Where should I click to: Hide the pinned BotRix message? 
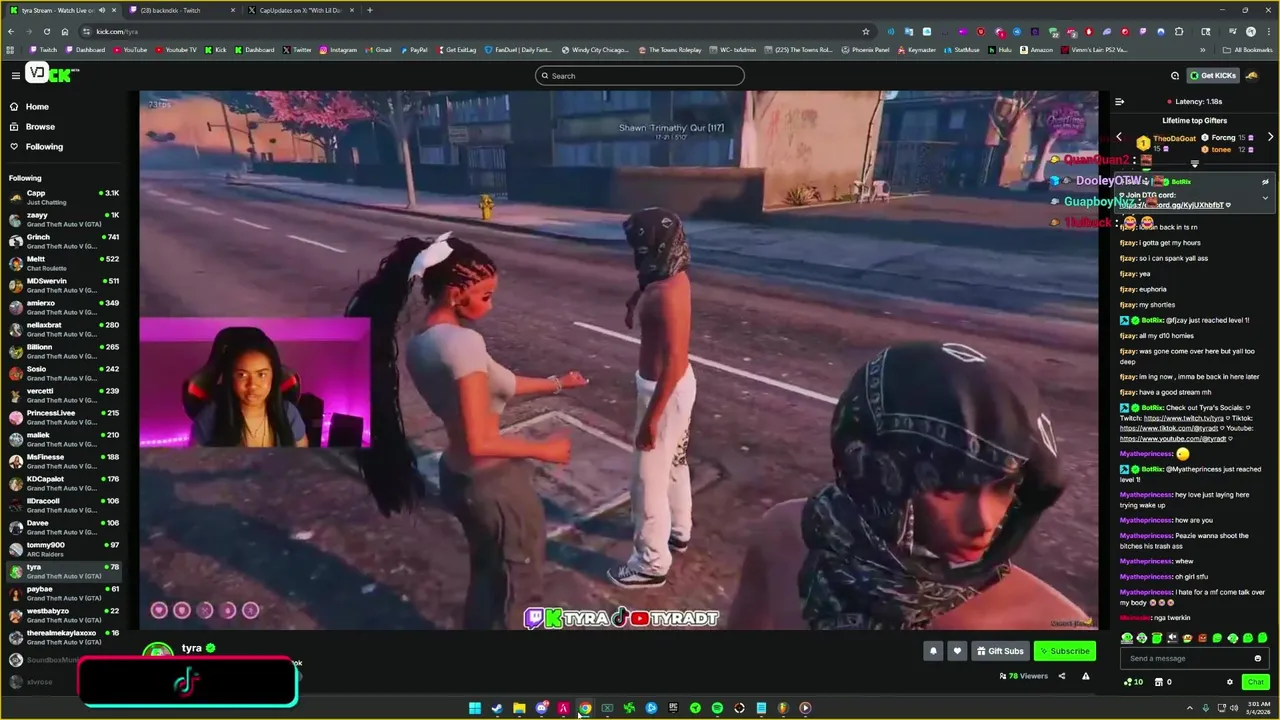click(1265, 182)
